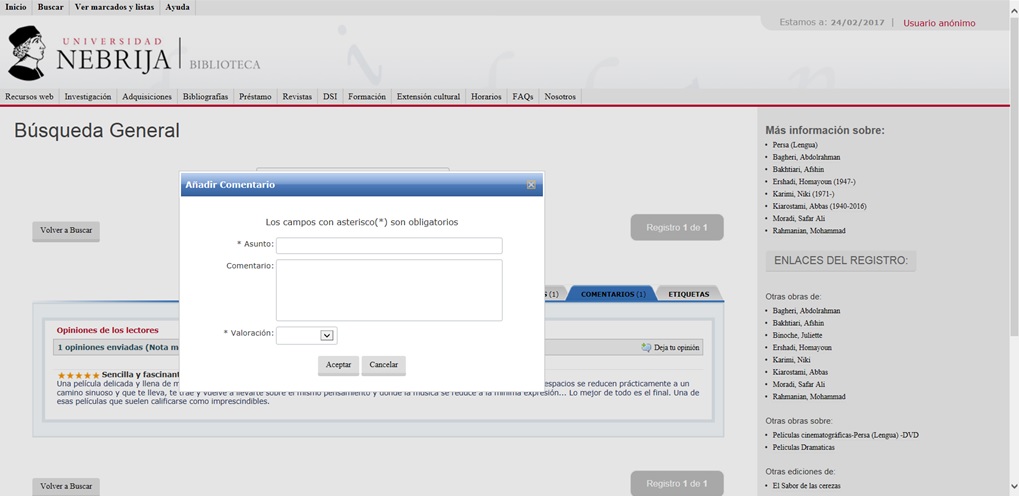Click the Usuario anónimo link
Image resolution: width=1019 pixels, height=496 pixels.
click(938, 23)
